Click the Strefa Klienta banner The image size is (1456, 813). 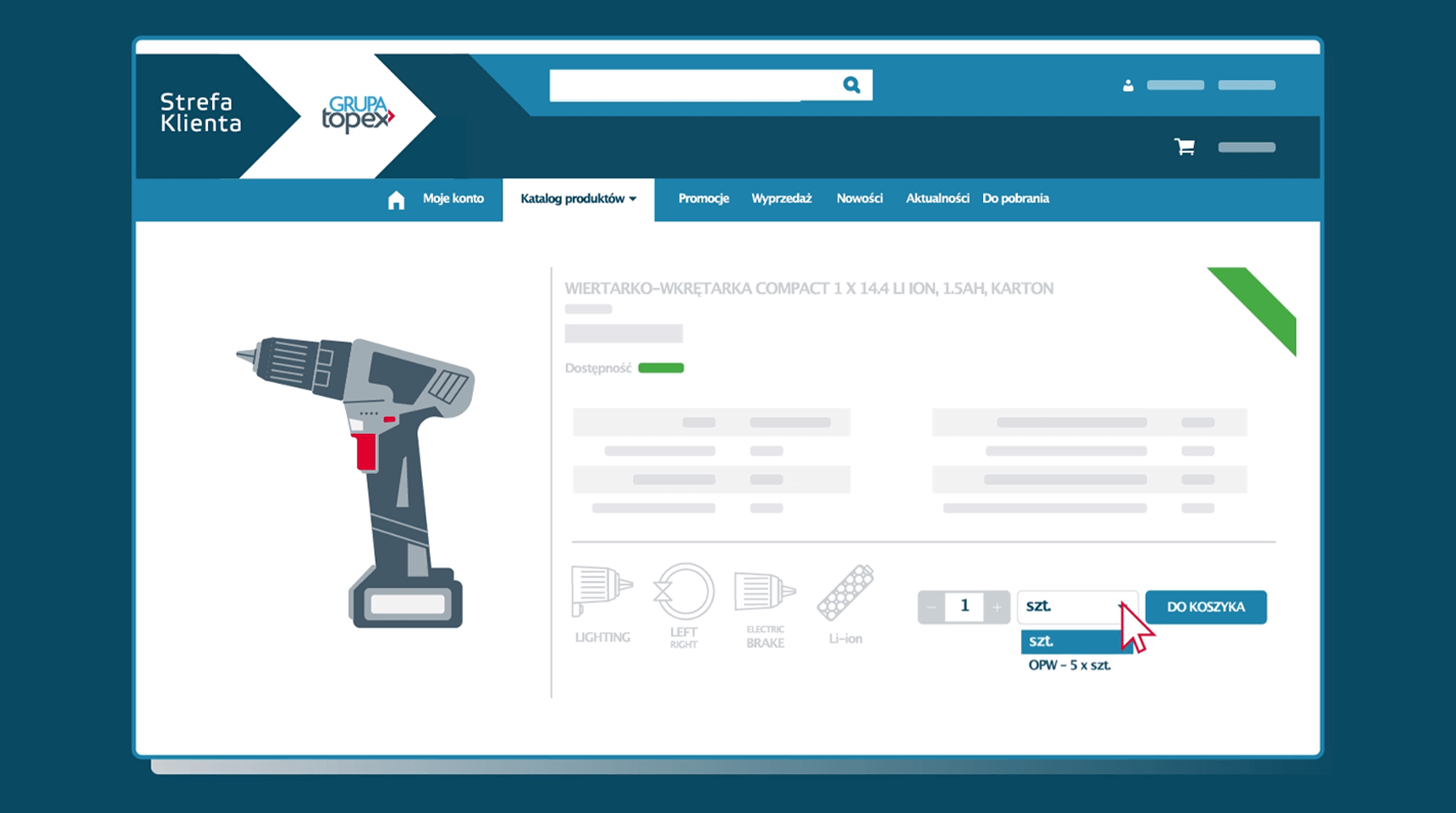200,113
